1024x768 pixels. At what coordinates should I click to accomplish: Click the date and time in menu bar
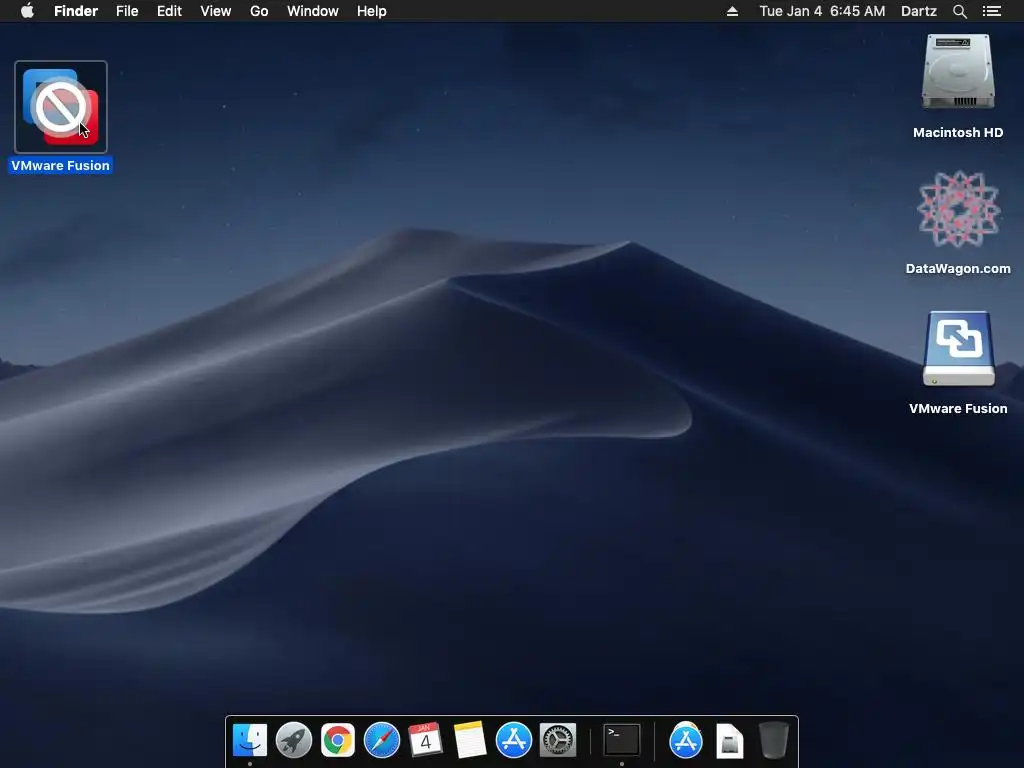click(x=822, y=11)
